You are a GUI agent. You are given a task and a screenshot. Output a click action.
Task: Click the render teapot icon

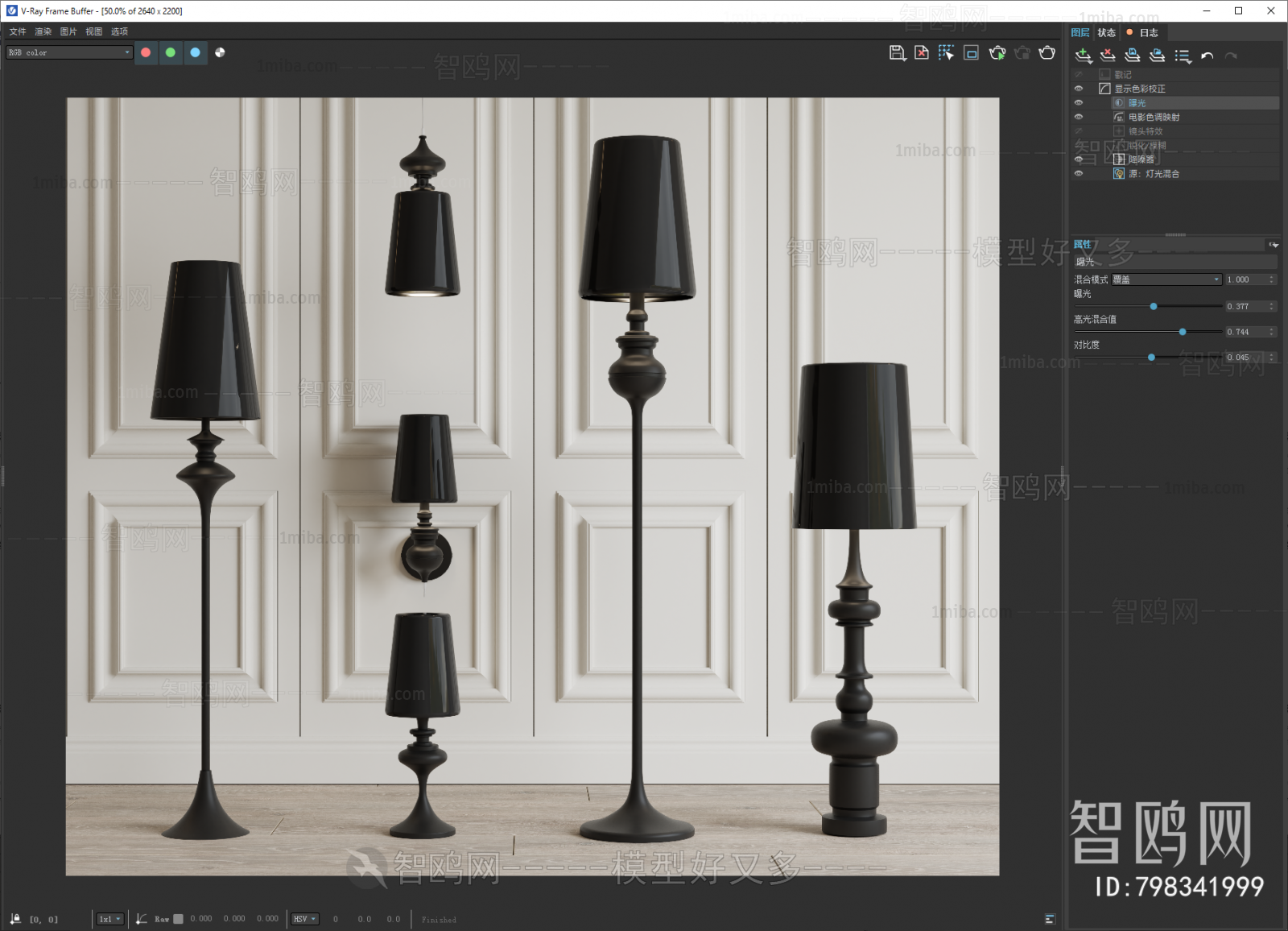pyautogui.click(x=1047, y=53)
